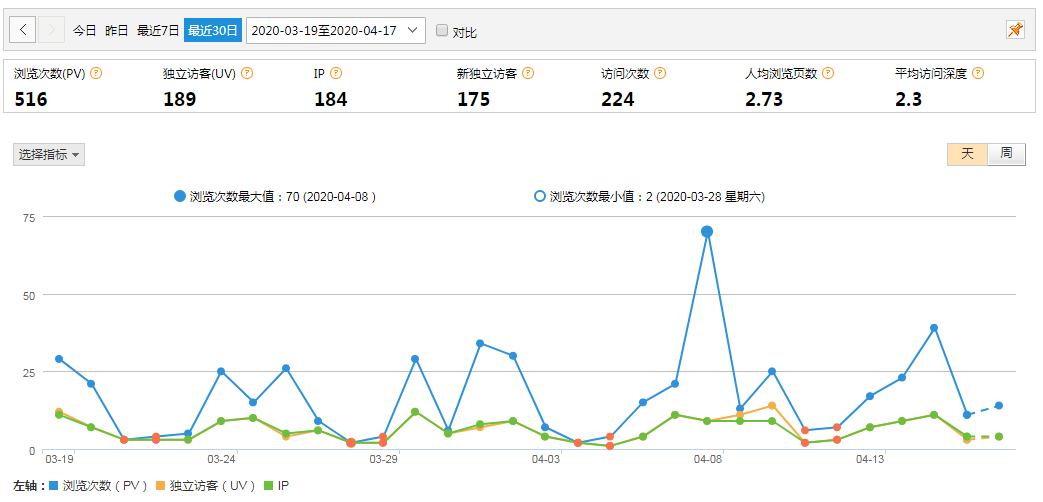Click help icon beside 平均访问深度
The width and height of the screenshot is (1043, 502).
978,74
